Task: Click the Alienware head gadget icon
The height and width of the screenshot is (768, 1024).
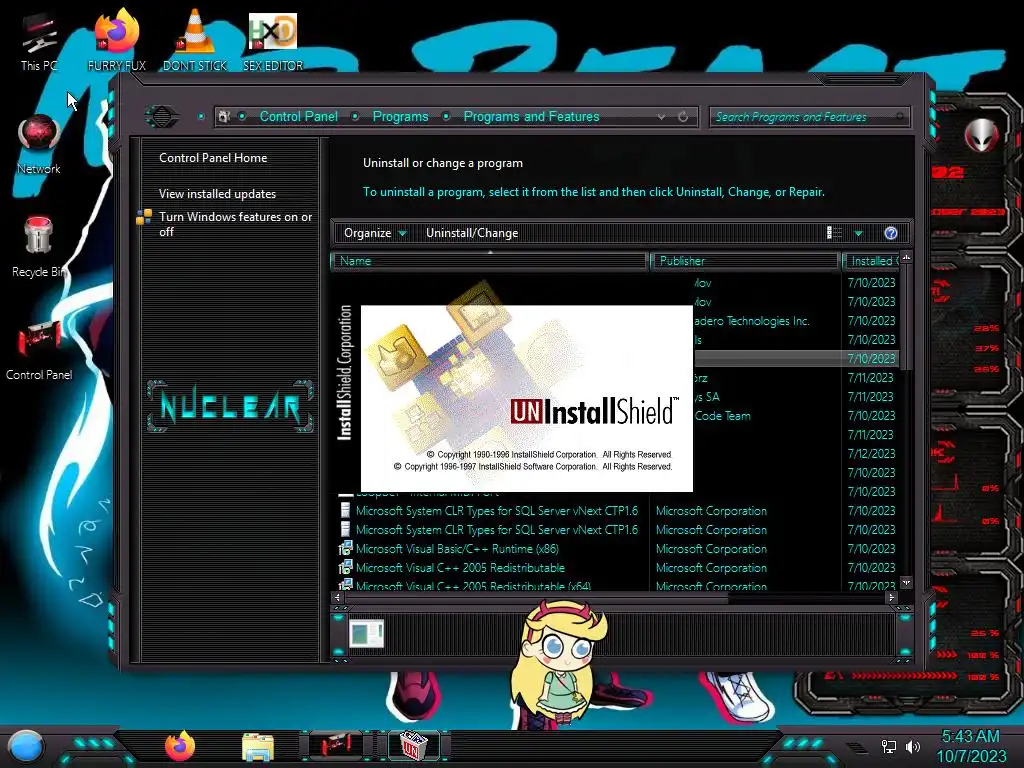Action: [x=982, y=135]
